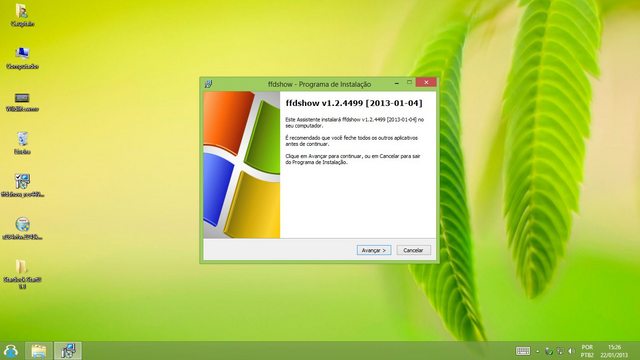Click Cancelar to exit the installer
The height and width of the screenshot is (360, 640).
tap(413, 250)
